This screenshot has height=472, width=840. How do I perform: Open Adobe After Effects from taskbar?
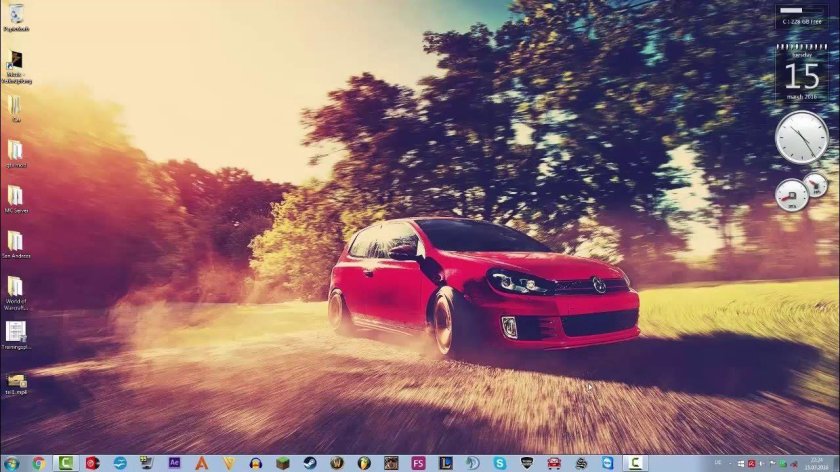174,463
